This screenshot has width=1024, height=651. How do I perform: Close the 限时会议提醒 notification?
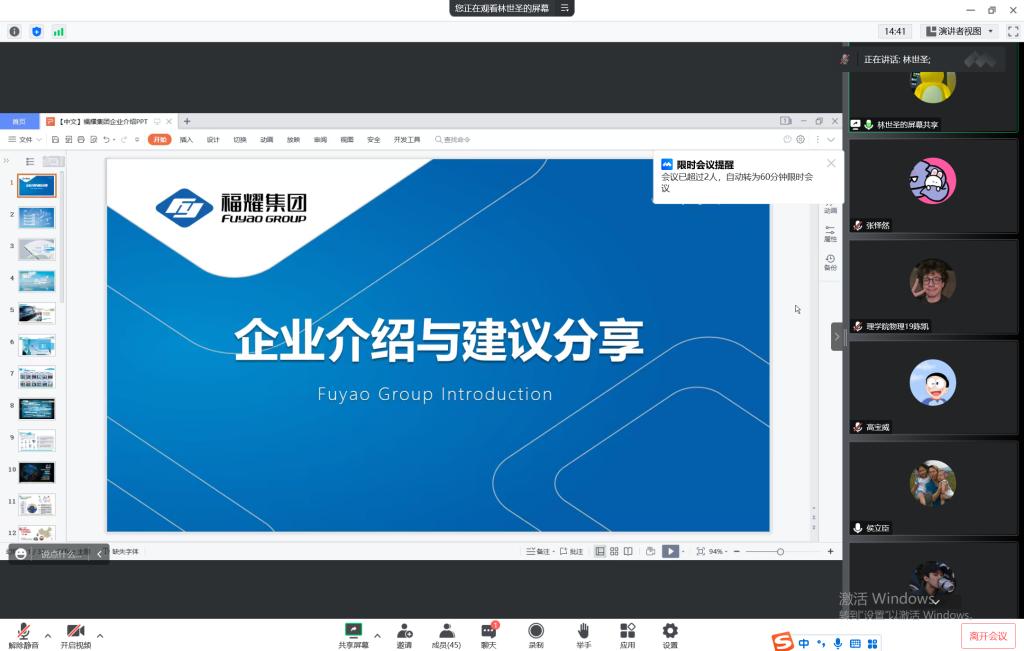point(831,163)
